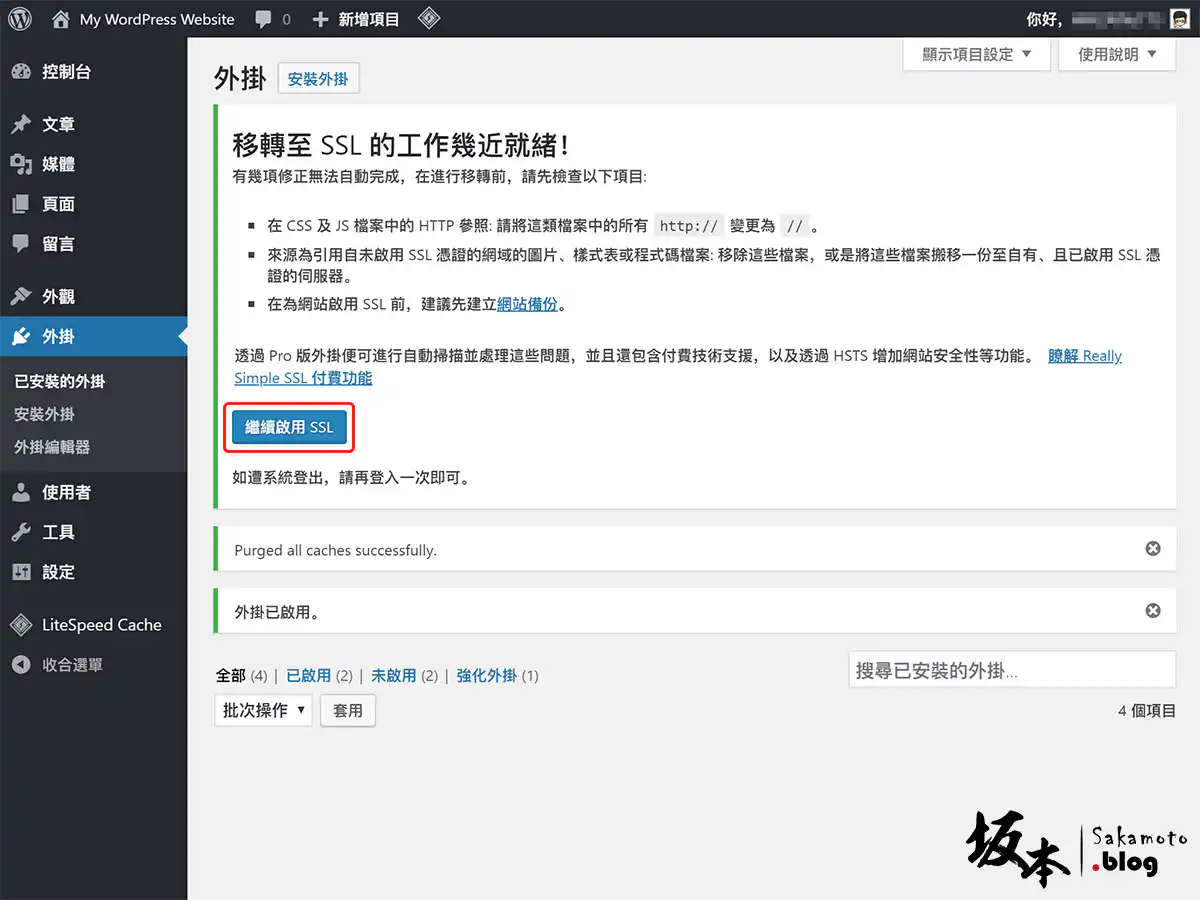Open the 媒體 media library menu
The image size is (1200, 900).
point(58,164)
